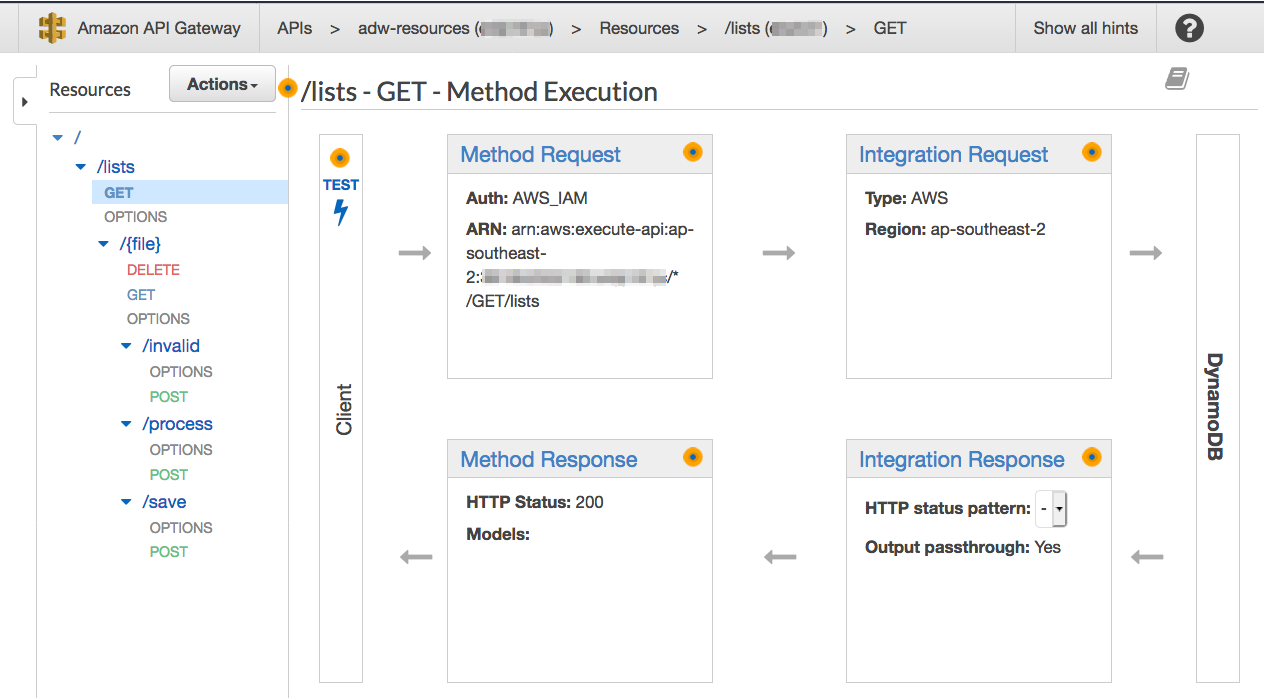Screen dimensions: 1264x699
Task: Select the /save resource
Action: pos(164,502)
